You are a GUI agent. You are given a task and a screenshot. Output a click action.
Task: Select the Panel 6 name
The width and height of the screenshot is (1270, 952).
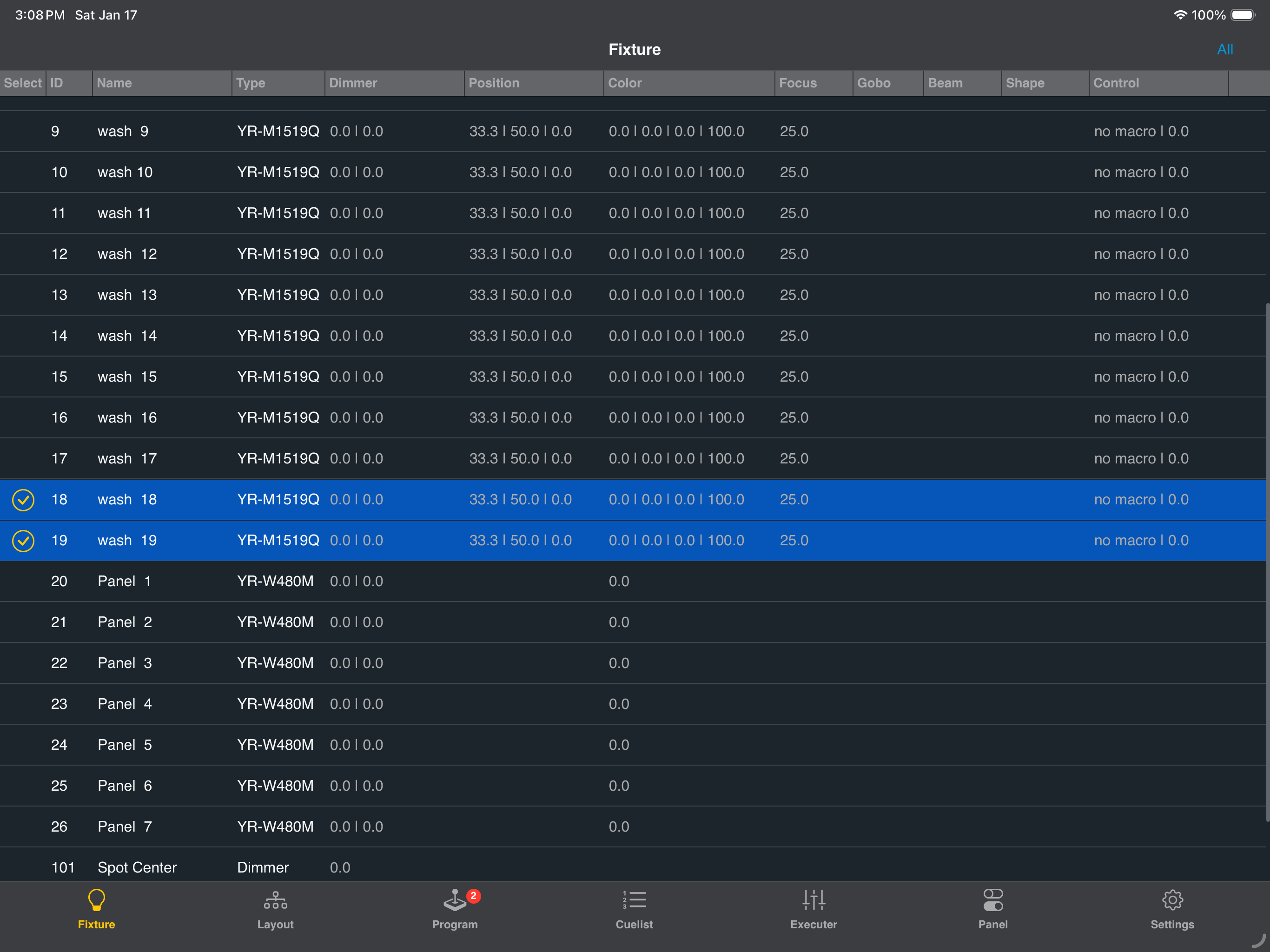pyautogui.click(x=125, y=786)
